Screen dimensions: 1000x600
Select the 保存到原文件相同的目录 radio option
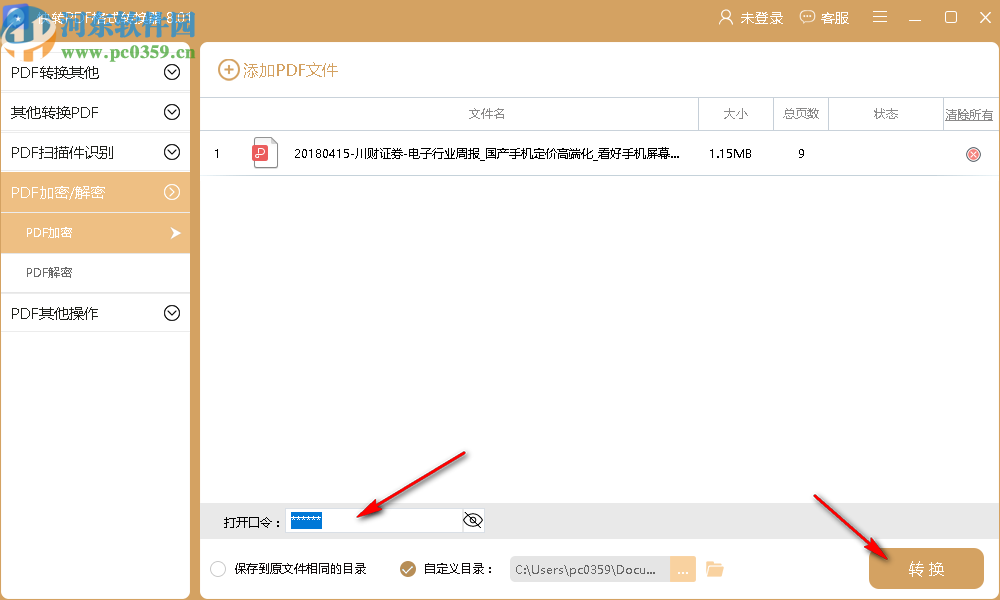tap(217, 568)
